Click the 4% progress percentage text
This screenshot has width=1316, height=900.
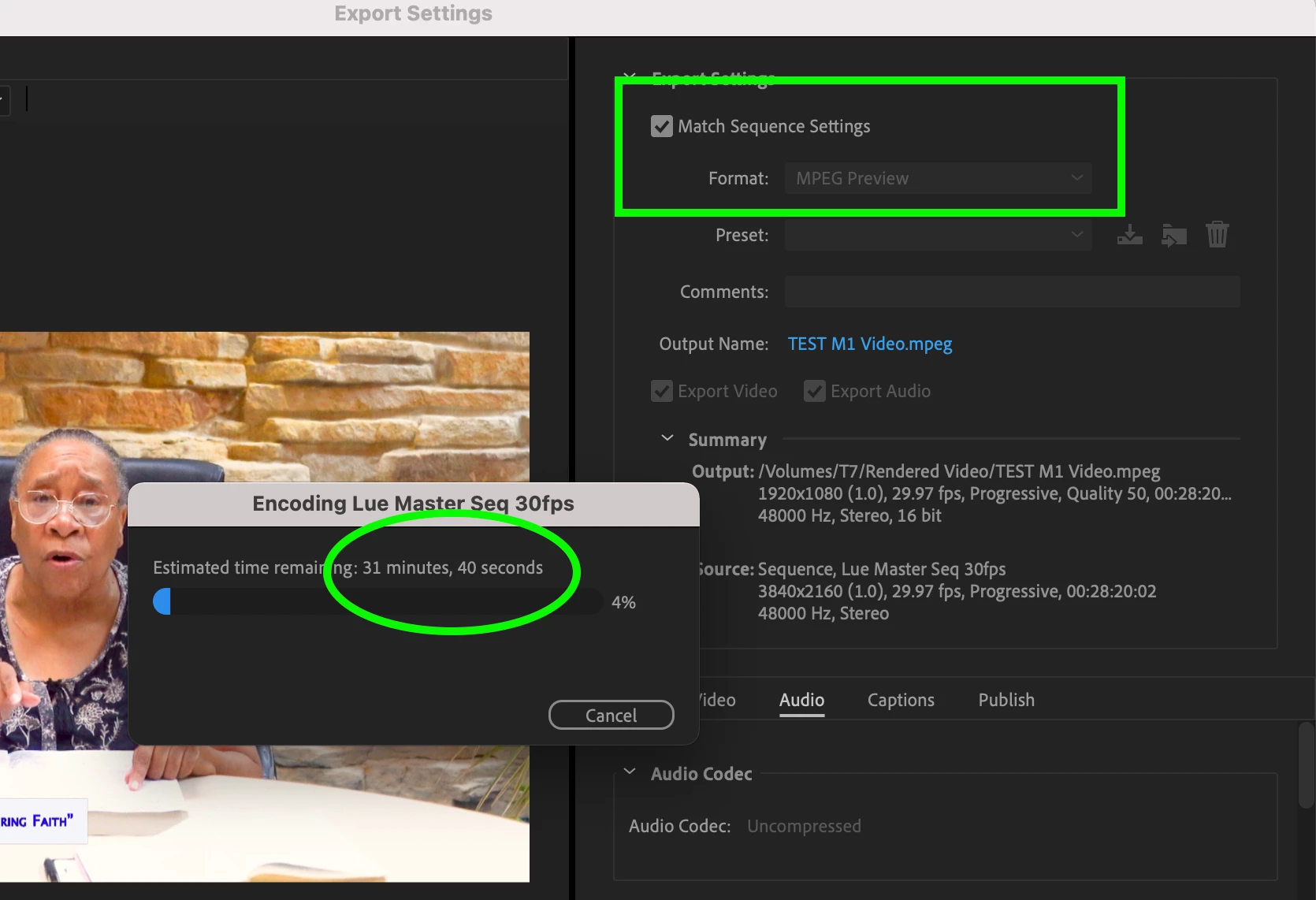tap(623, 602)
